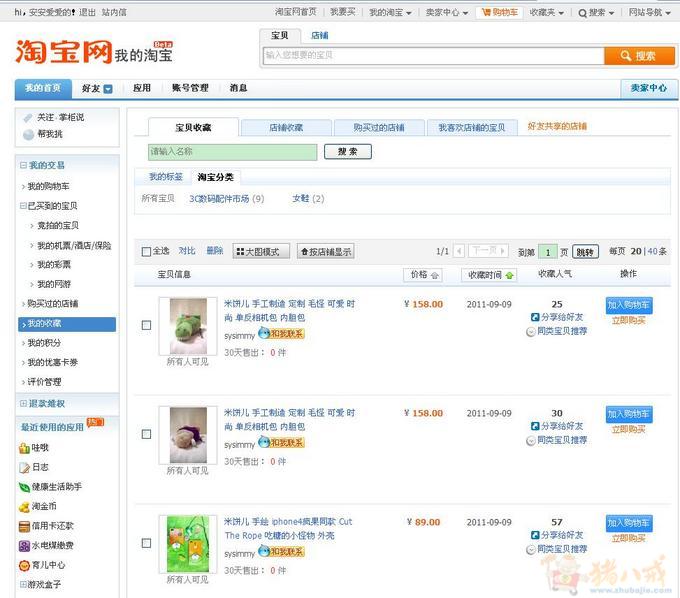Click 立即购买 for ¥89.00 item
This screenshot has width=680, height=598.
[629, 539]
